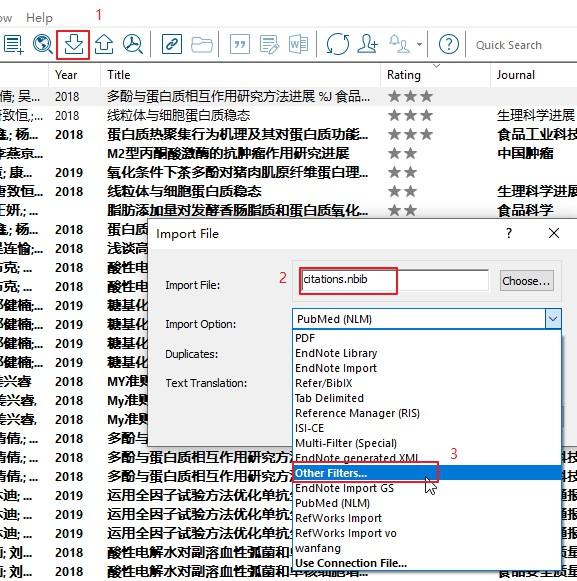Select the 'RefWorks Import' option in the list
This screenshot has width=577, height=581.
427,518
